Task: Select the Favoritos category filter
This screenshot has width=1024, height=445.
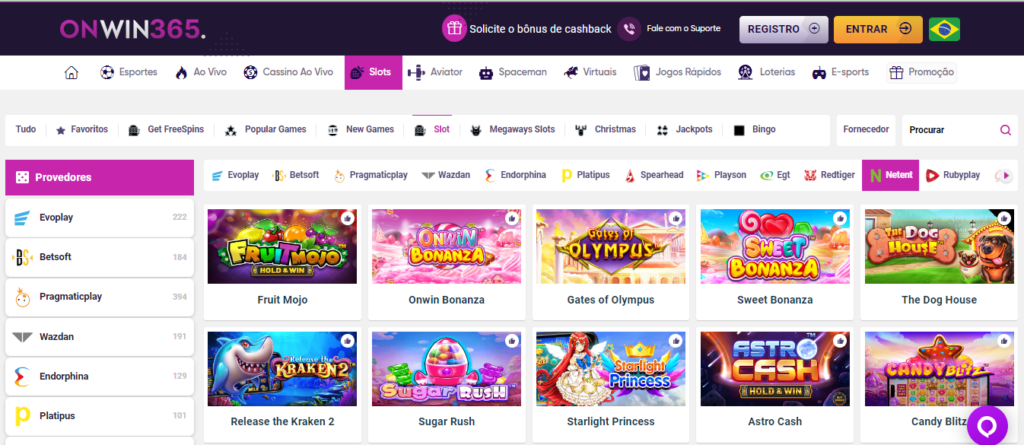Action: (82, 129)
